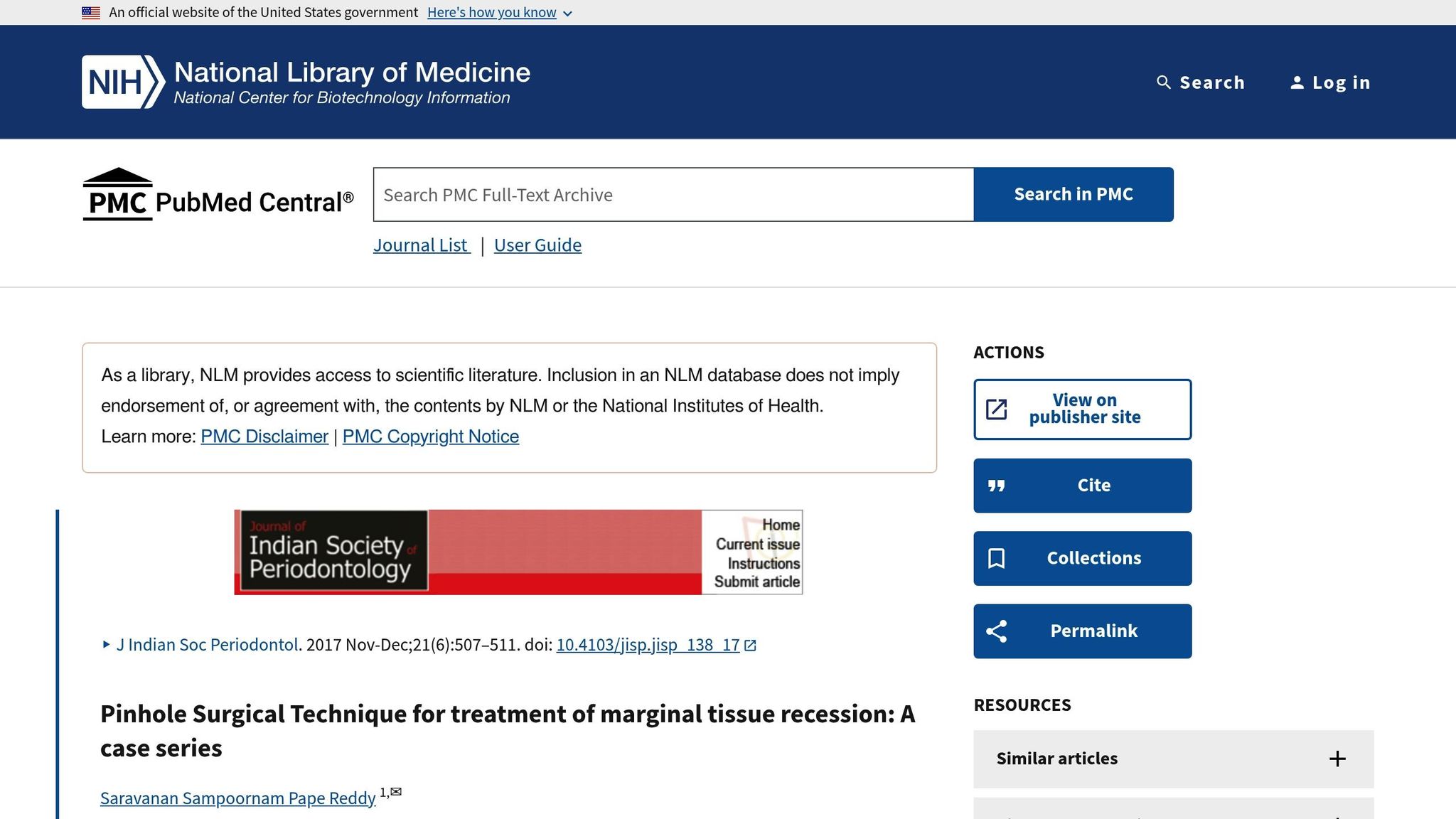Click the Indian Society of Periodontology banner
The height and width of the screenshot is (819, 1456).
518,552
